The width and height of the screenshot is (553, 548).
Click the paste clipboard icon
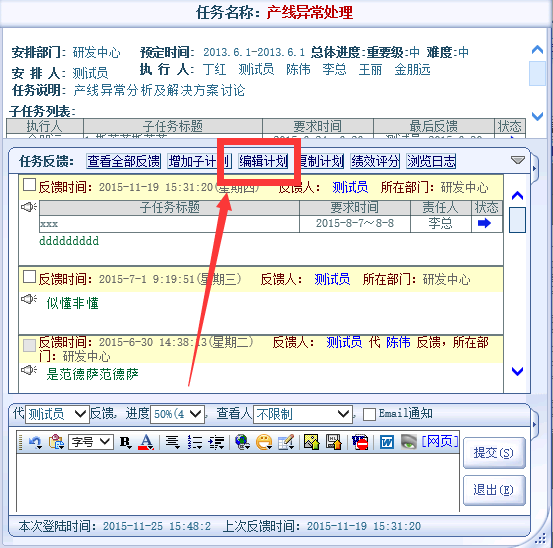pos(56,442)
